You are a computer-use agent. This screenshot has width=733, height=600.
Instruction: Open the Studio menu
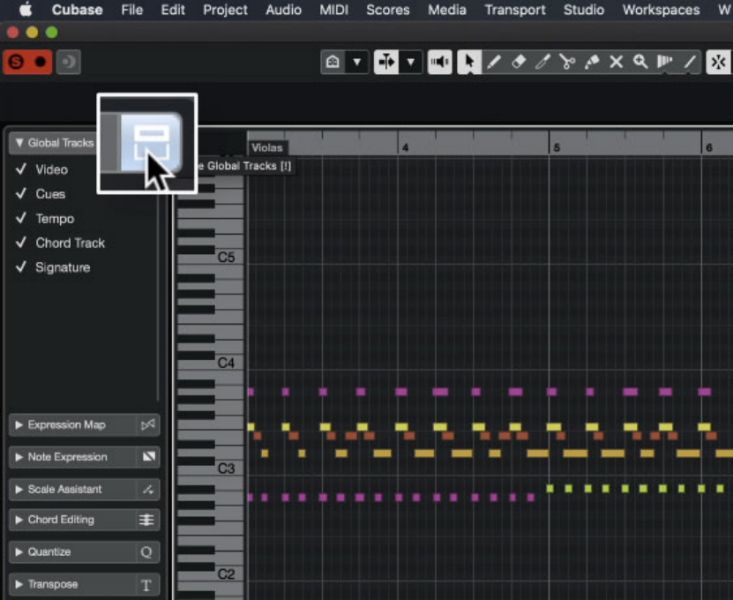(583, 10)
